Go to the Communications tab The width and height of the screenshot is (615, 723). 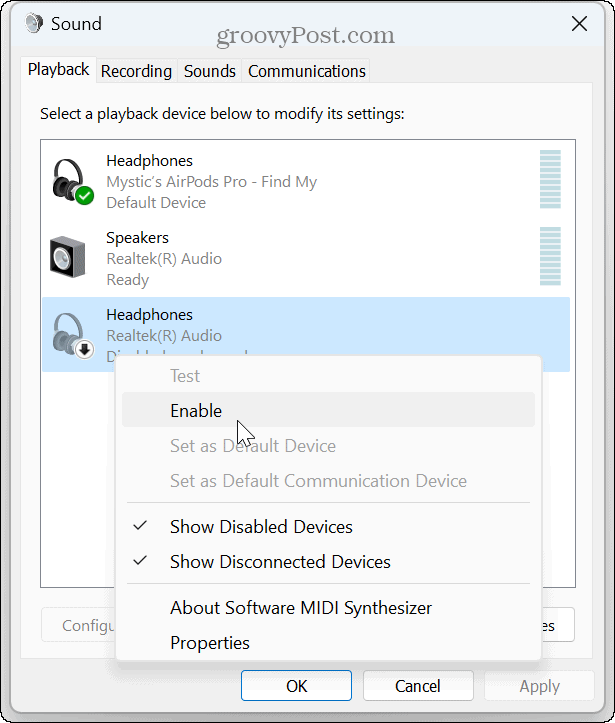(307, 71)
